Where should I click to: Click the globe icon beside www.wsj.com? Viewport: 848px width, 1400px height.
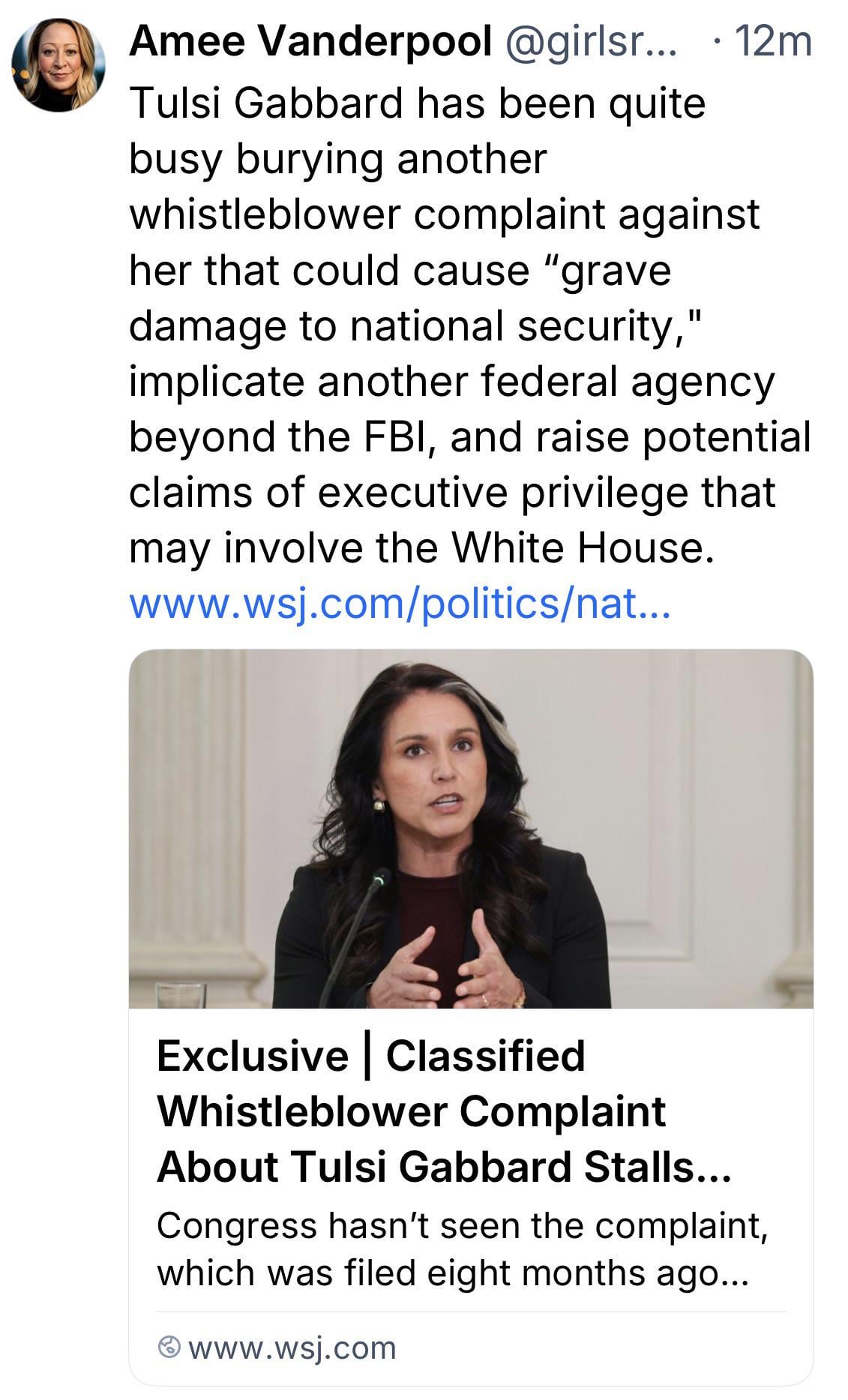[x=169, y=1348]
